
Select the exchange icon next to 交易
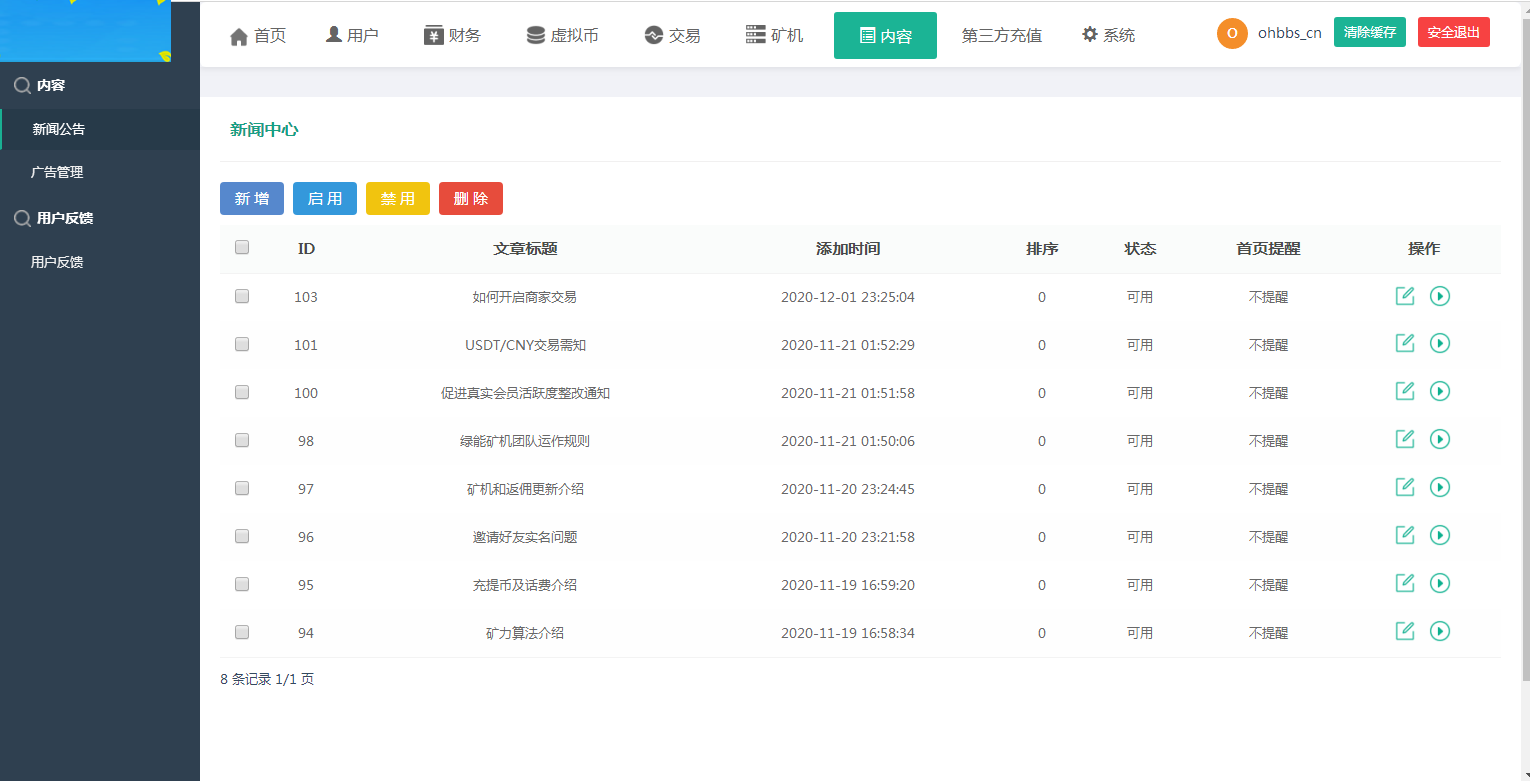pos(651,33)
